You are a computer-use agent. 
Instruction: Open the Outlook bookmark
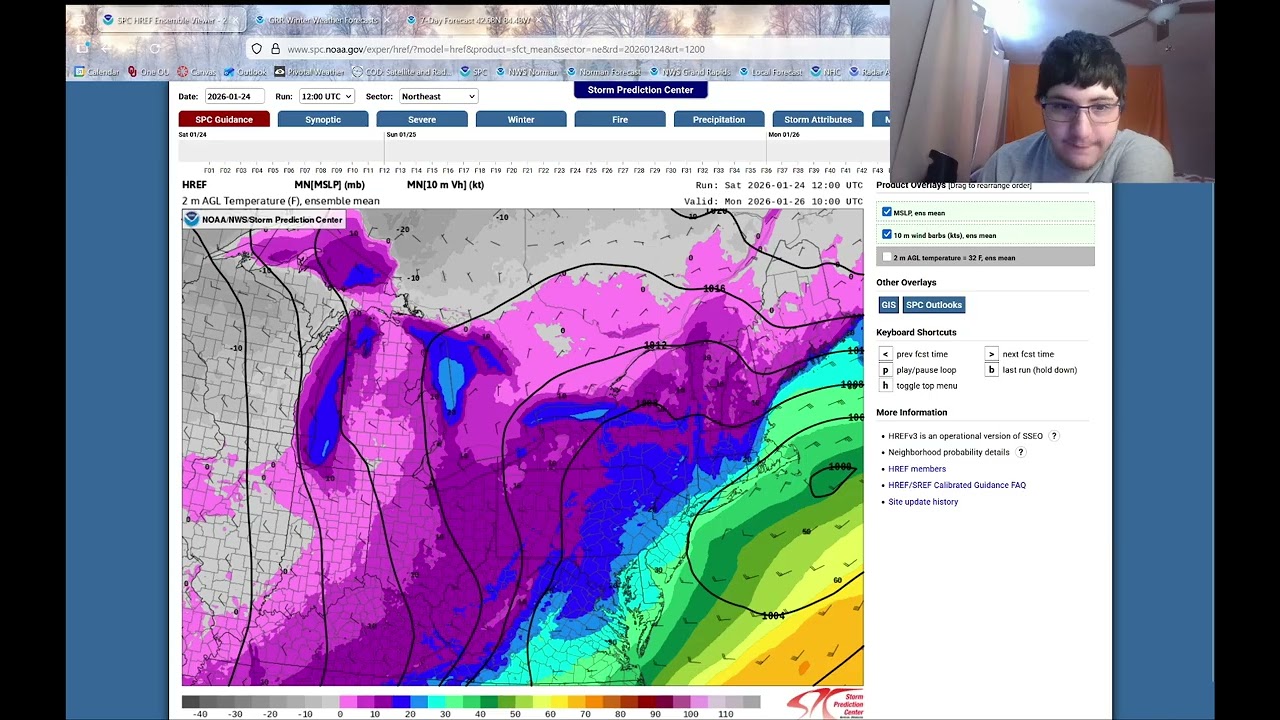[245, 72]
